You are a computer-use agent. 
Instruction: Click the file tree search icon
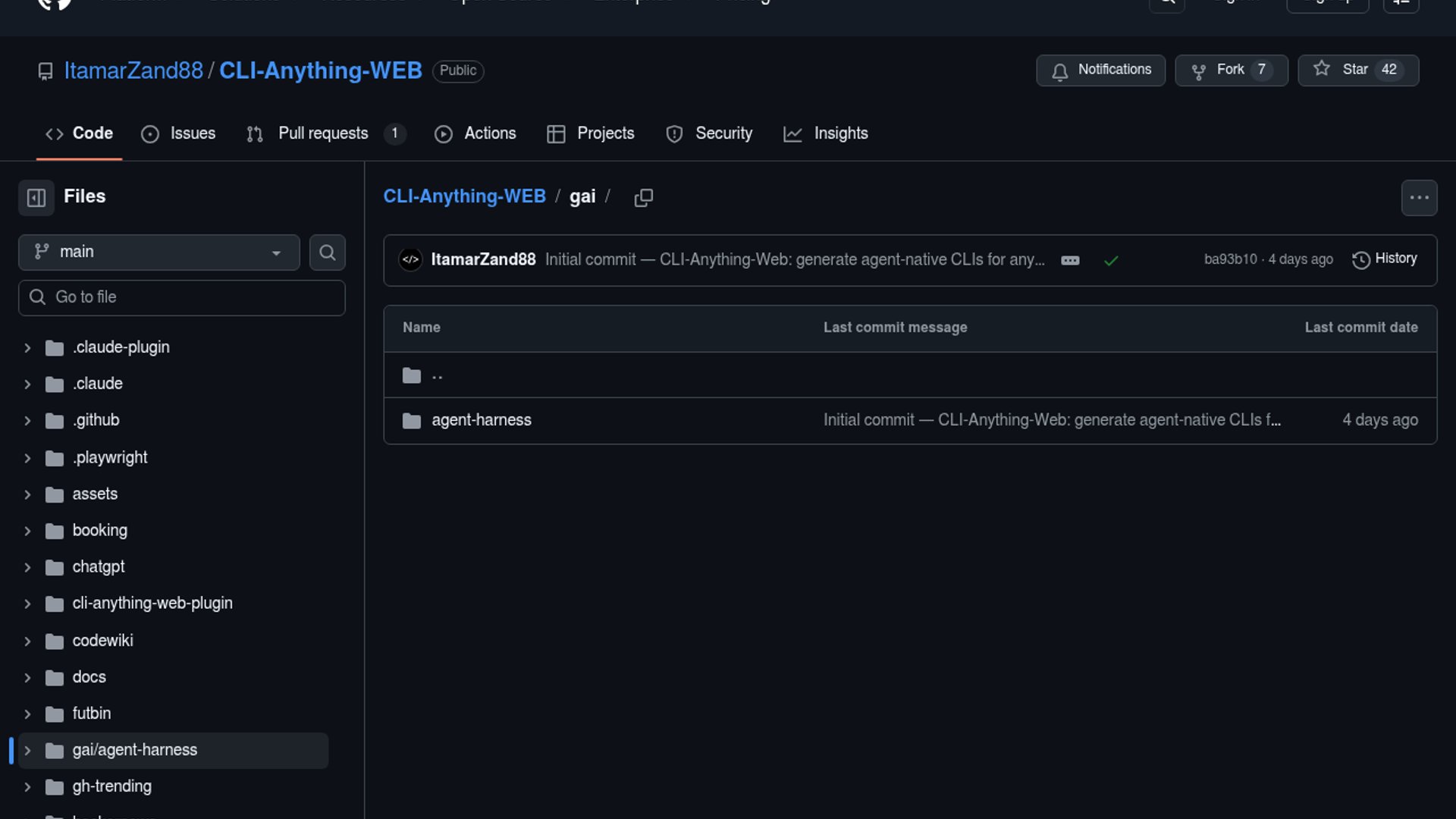point(327,253)
